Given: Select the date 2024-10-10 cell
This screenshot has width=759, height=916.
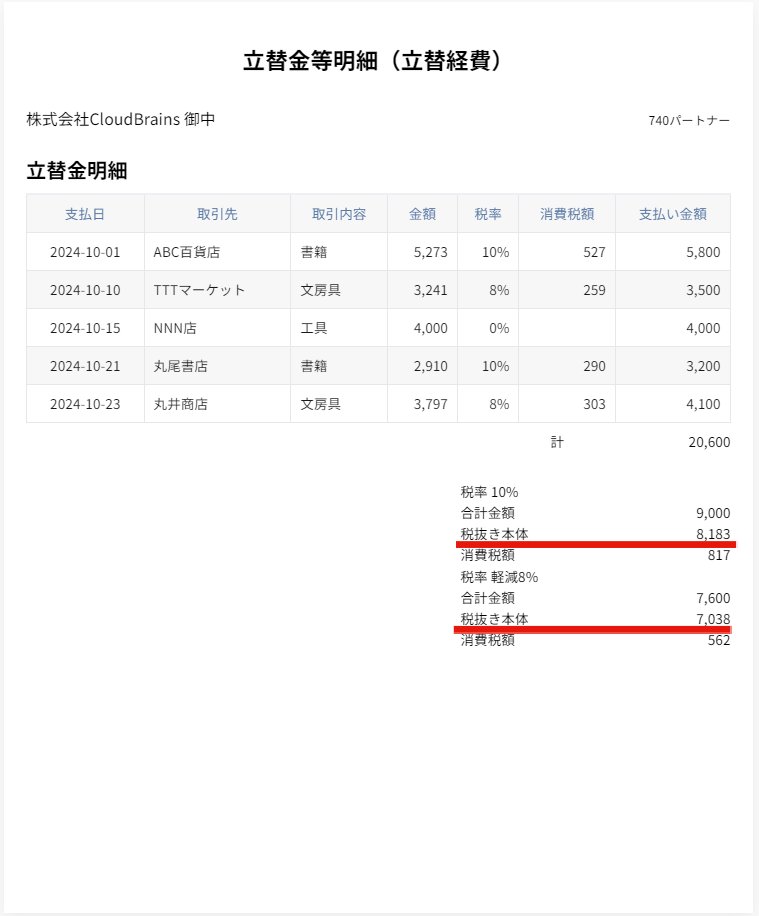Looking at the screenshot, I should point(85,290).
